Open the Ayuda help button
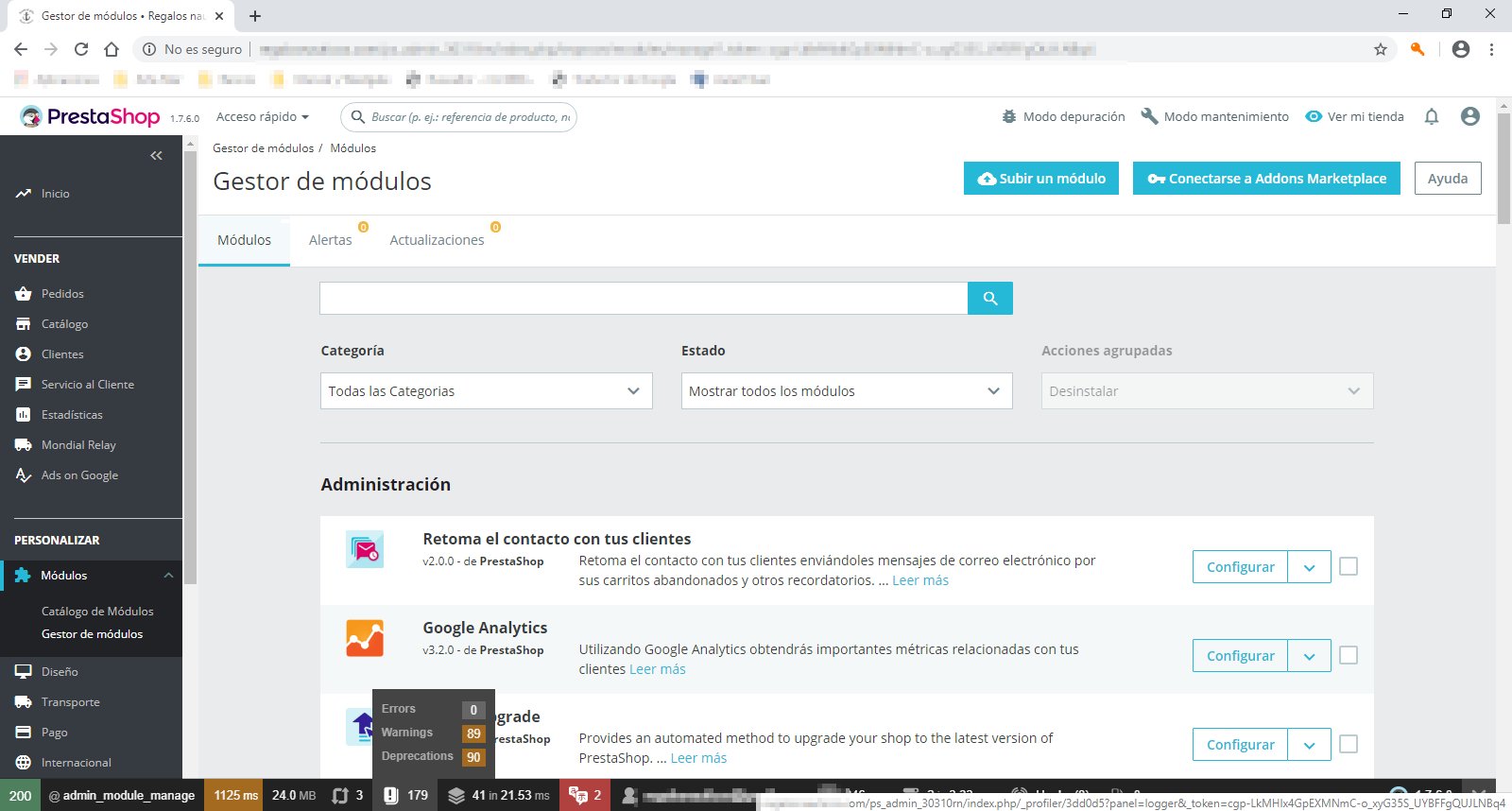1512x811 pixels. click(x=1448, y=179)
